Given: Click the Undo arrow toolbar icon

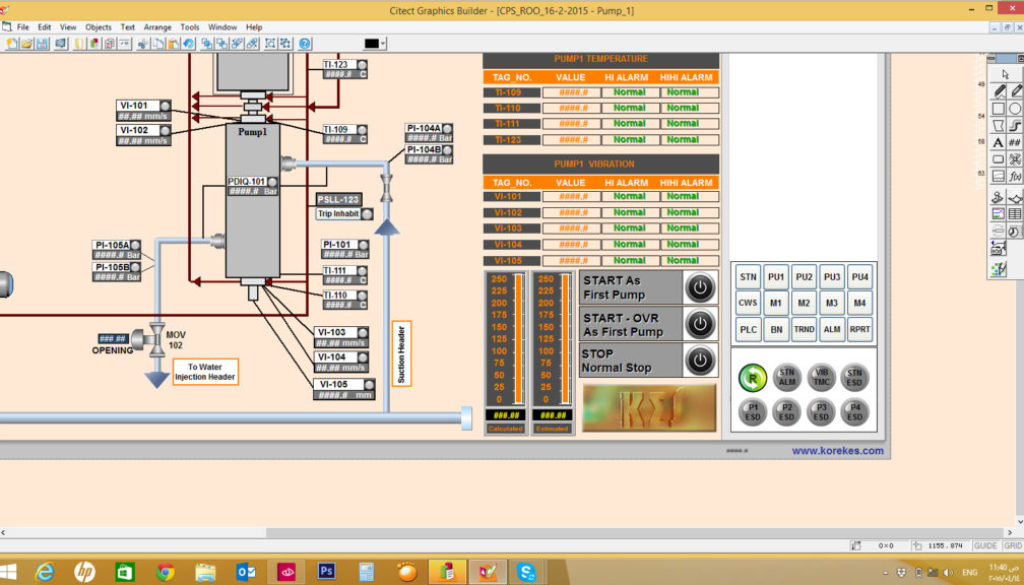Looking at the screenshot, I should click(189, 44).
